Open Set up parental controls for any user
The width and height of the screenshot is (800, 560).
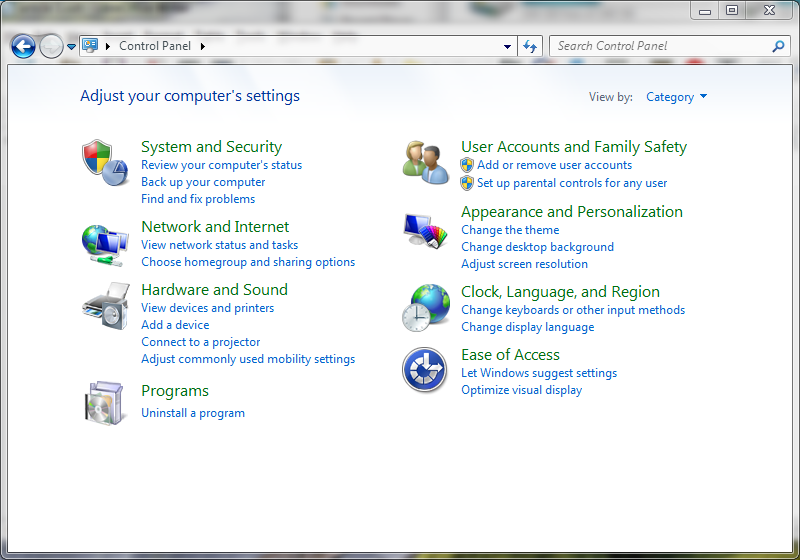coord(572,183)
